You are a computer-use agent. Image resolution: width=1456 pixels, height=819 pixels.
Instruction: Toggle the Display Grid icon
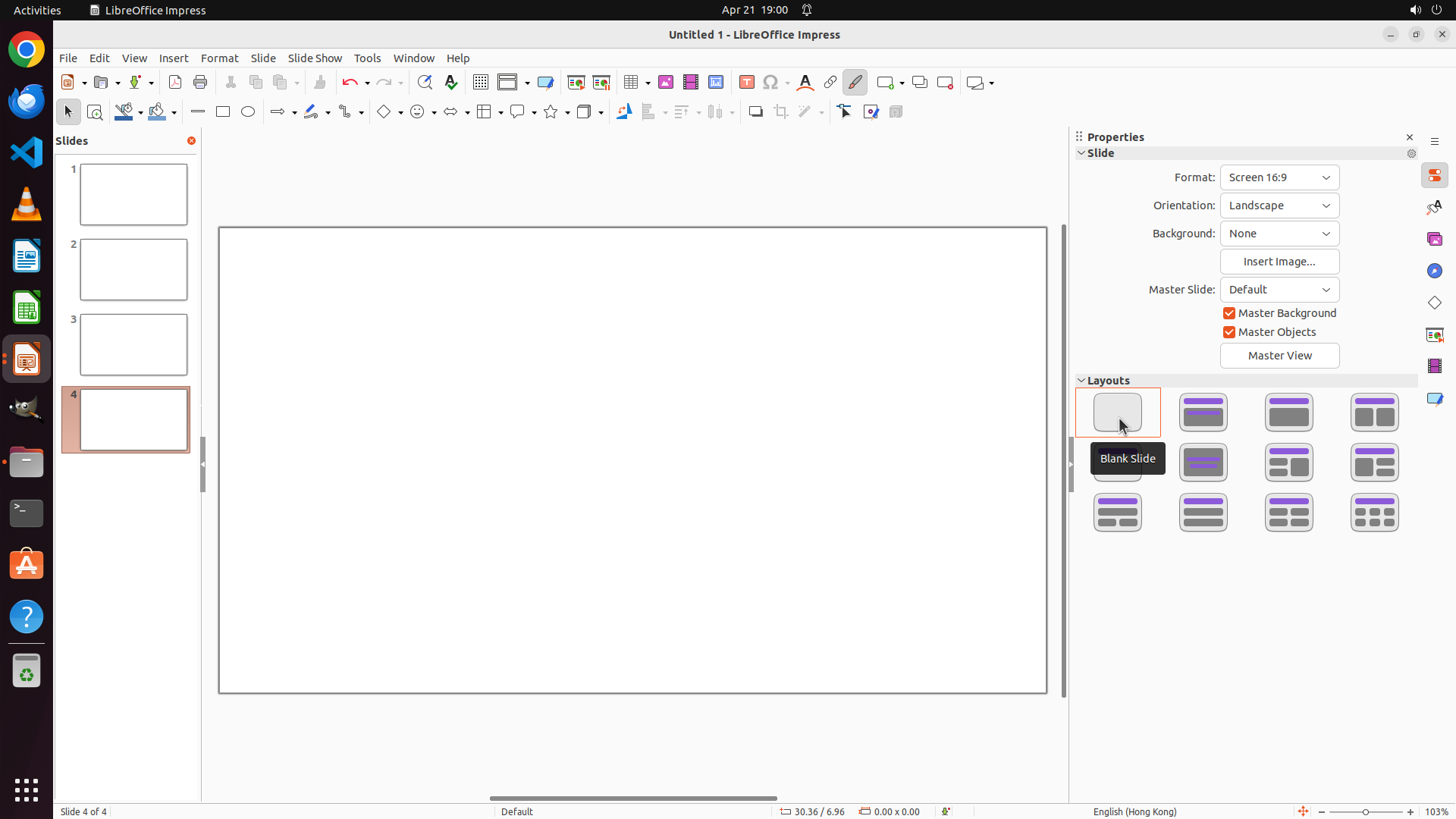pos(481,83)
